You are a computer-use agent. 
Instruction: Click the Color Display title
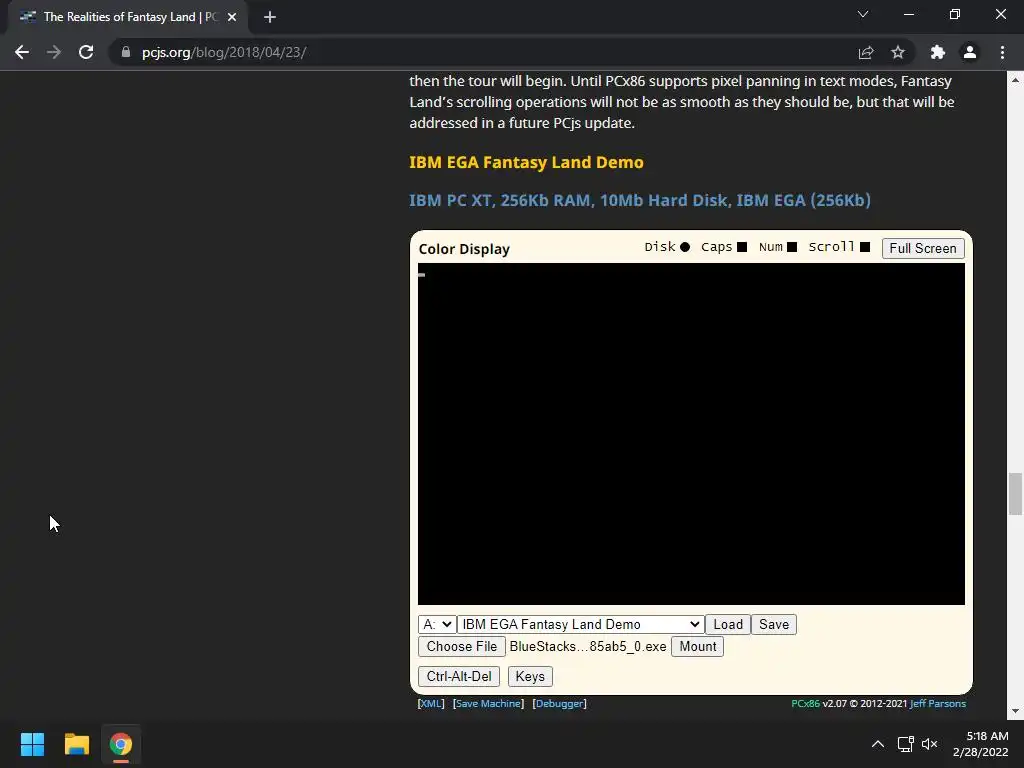point(464,249)
